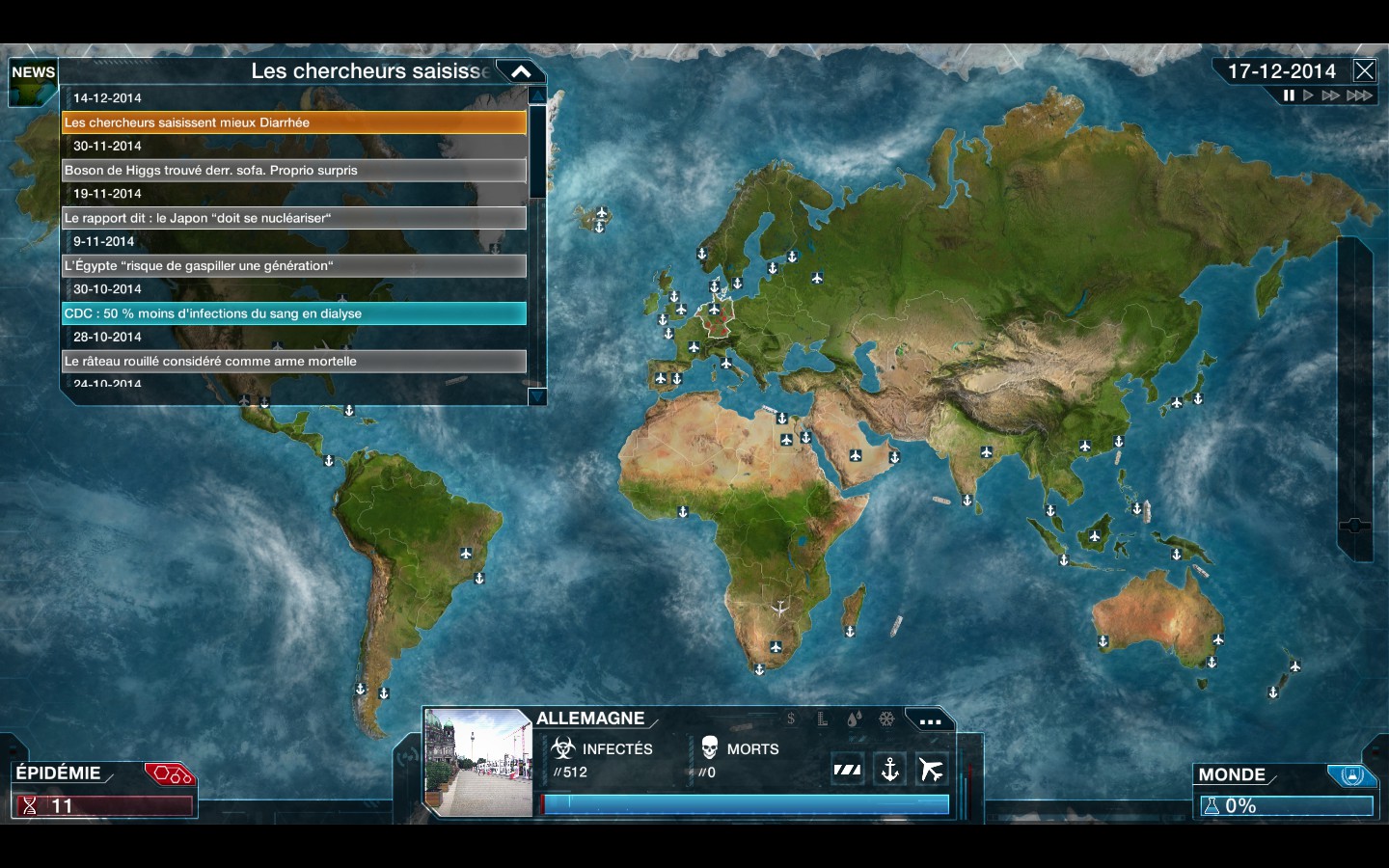Image resolution: width=1389 pixels, height=868 pixels.
Task: Click the news scrollbar up arrow
Action: (537, 95)
